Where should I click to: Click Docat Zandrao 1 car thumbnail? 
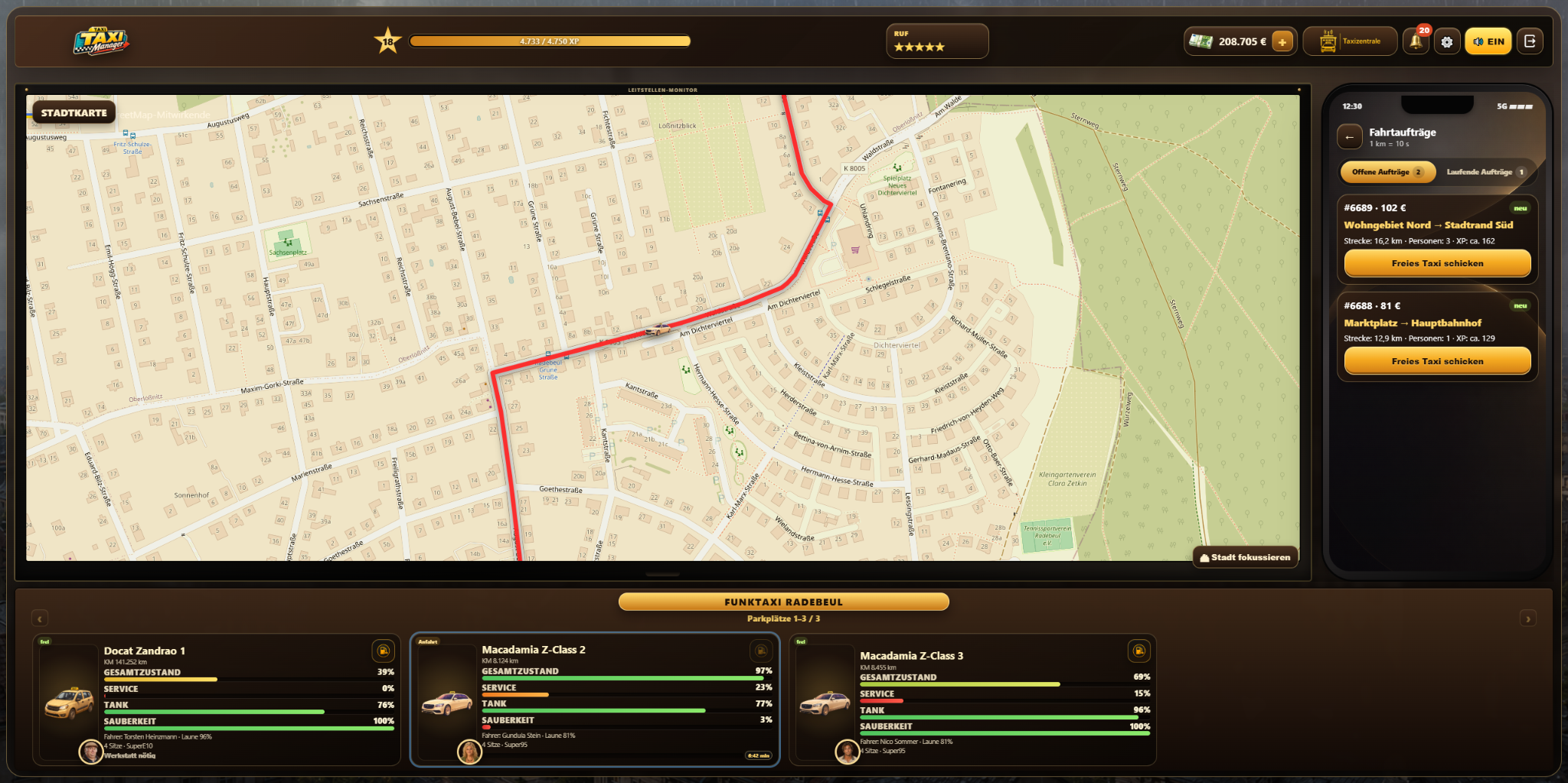[69, 703]
